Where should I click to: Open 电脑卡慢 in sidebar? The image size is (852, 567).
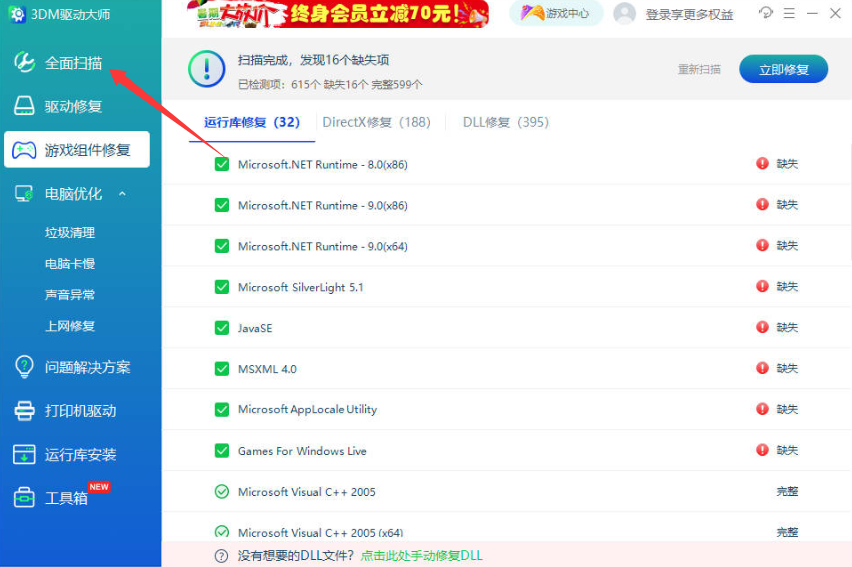pyautogui.click(x=70, y=264)
